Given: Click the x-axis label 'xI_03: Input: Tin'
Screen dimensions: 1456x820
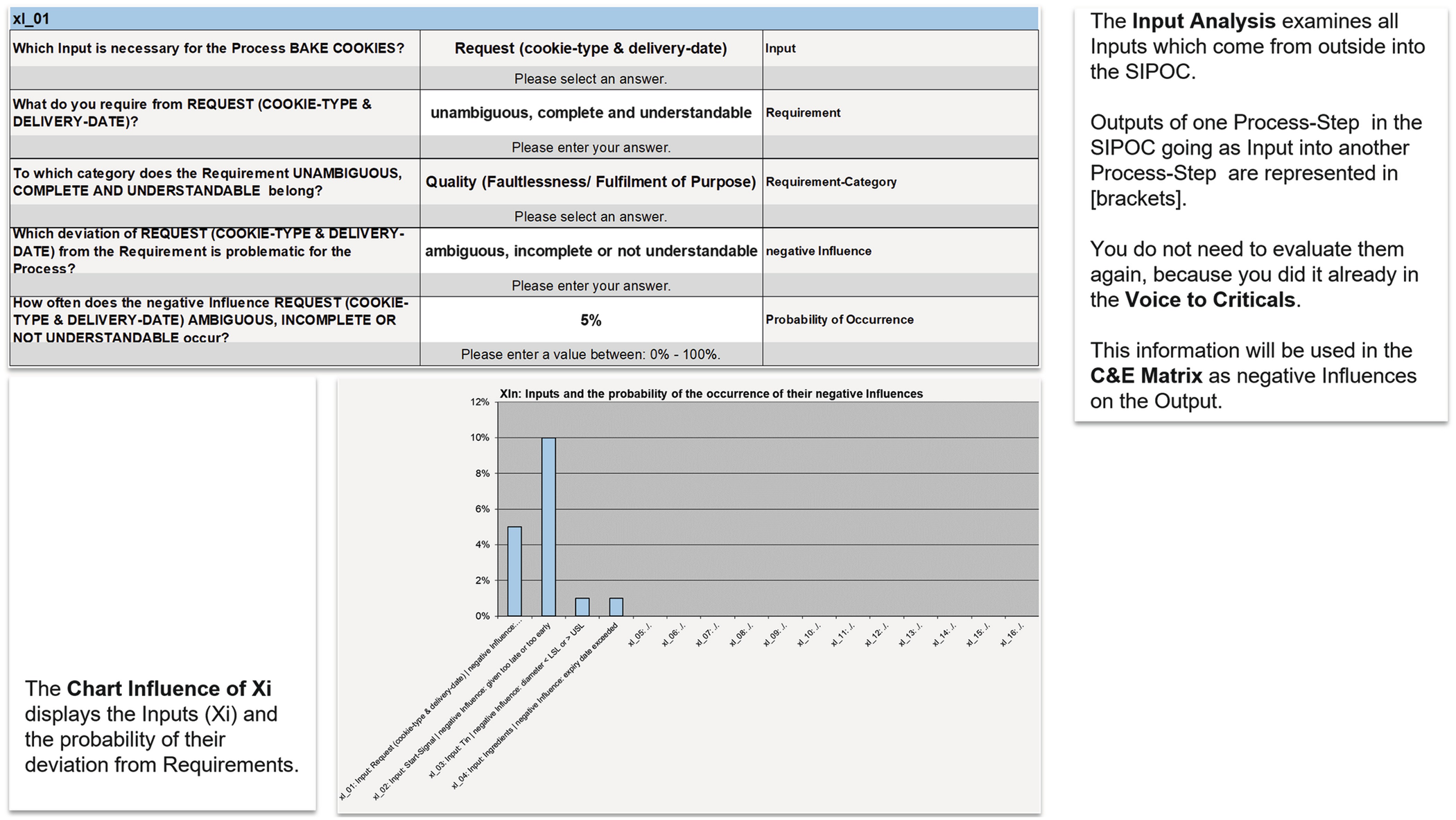Looking at the screenshot, I should click(x=507, y=700).
